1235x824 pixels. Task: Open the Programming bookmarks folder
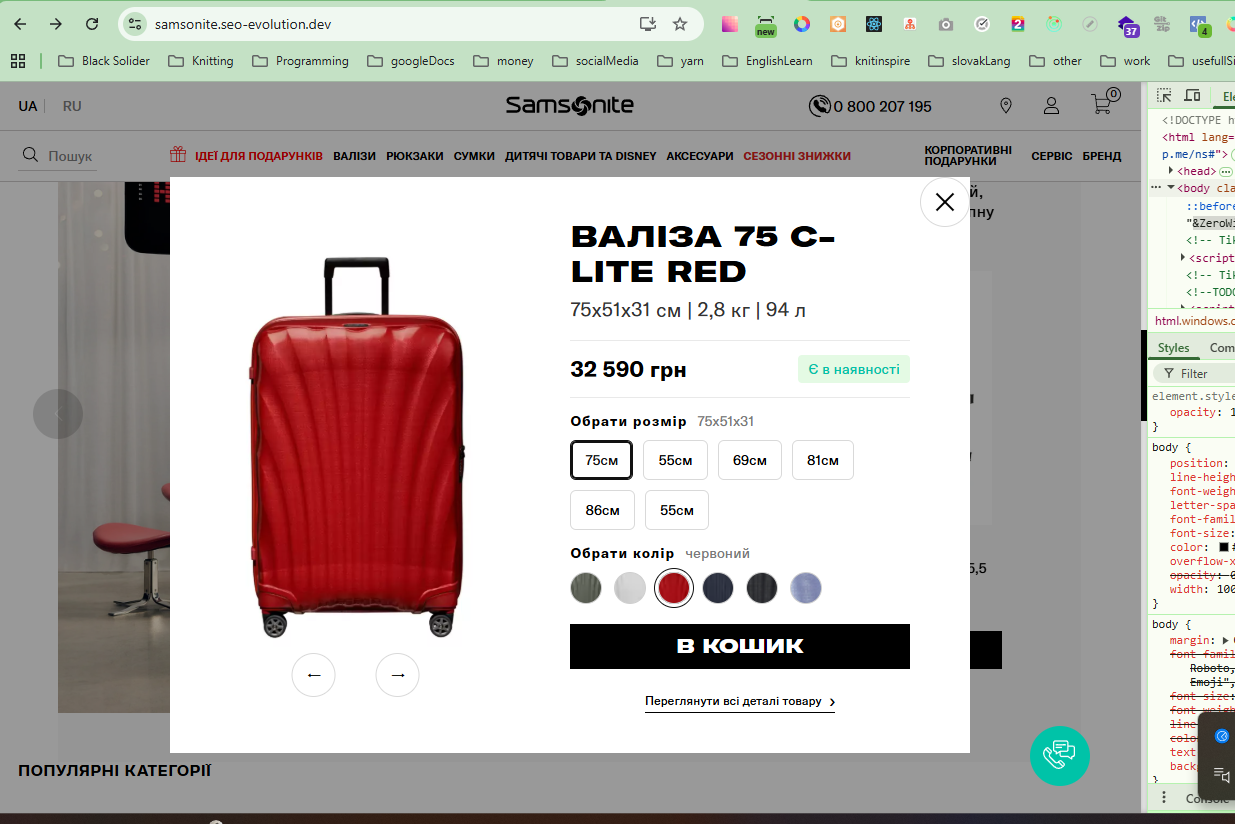tap(300, 61)
